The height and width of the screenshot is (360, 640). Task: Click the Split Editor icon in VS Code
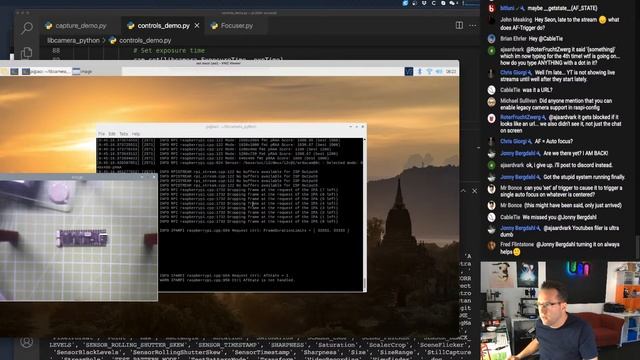click(x=459, y=25)
